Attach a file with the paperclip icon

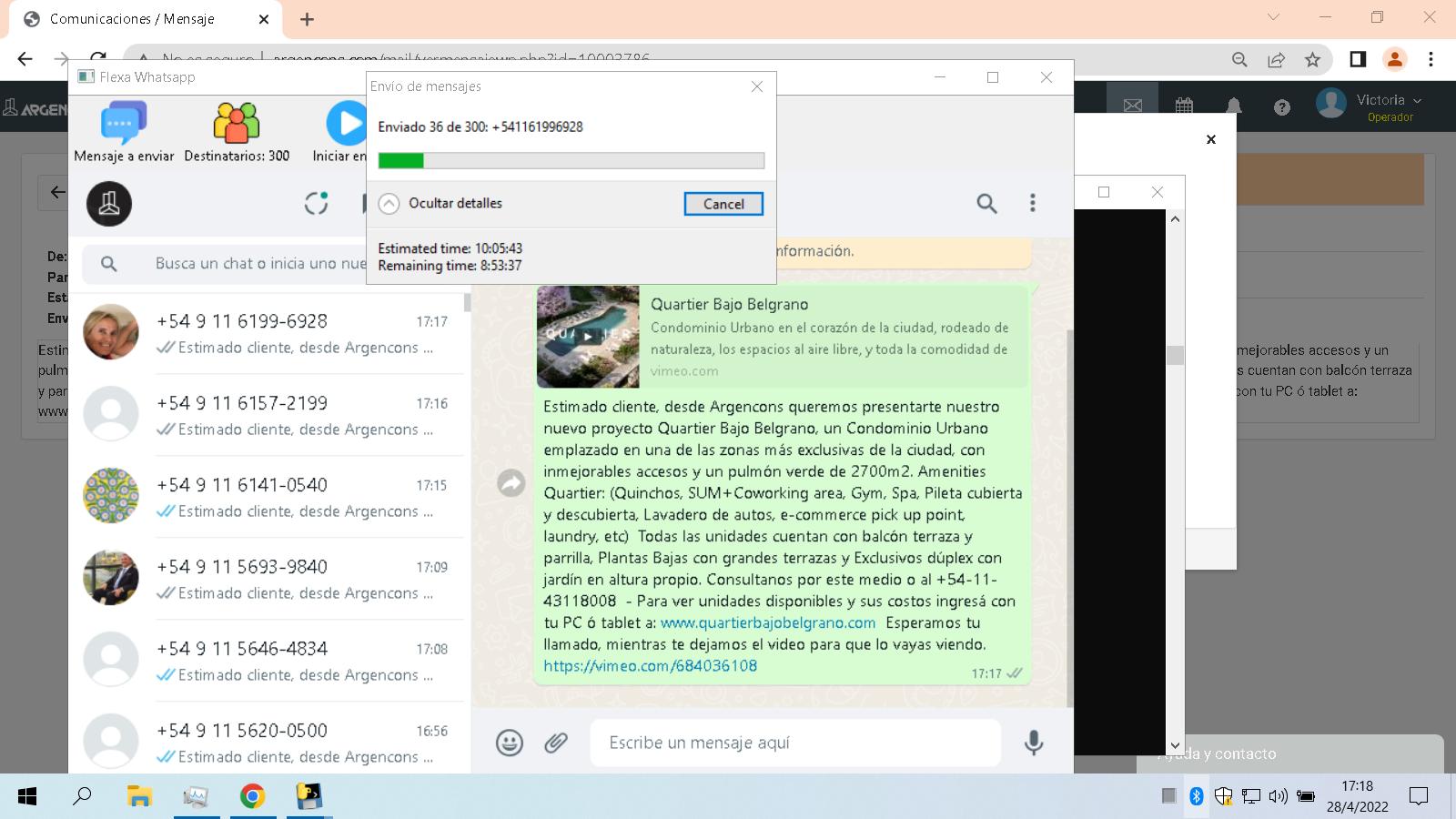click(556, 743)
